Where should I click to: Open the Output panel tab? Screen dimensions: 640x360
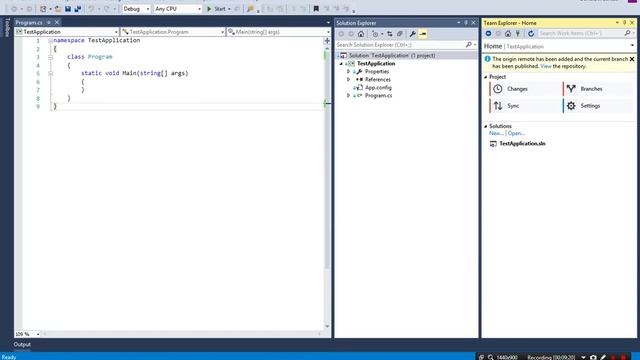click(x=22, y=344)
